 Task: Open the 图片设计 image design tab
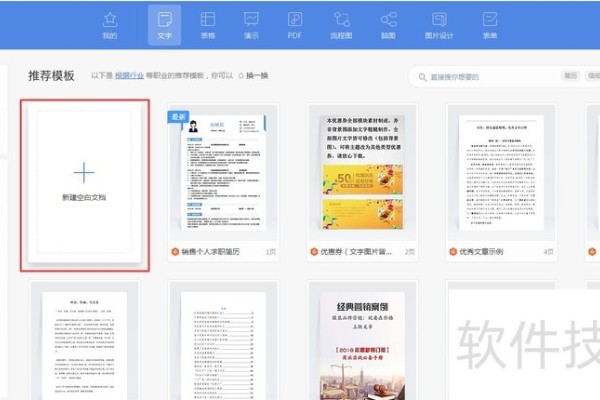tap(439, 25)
